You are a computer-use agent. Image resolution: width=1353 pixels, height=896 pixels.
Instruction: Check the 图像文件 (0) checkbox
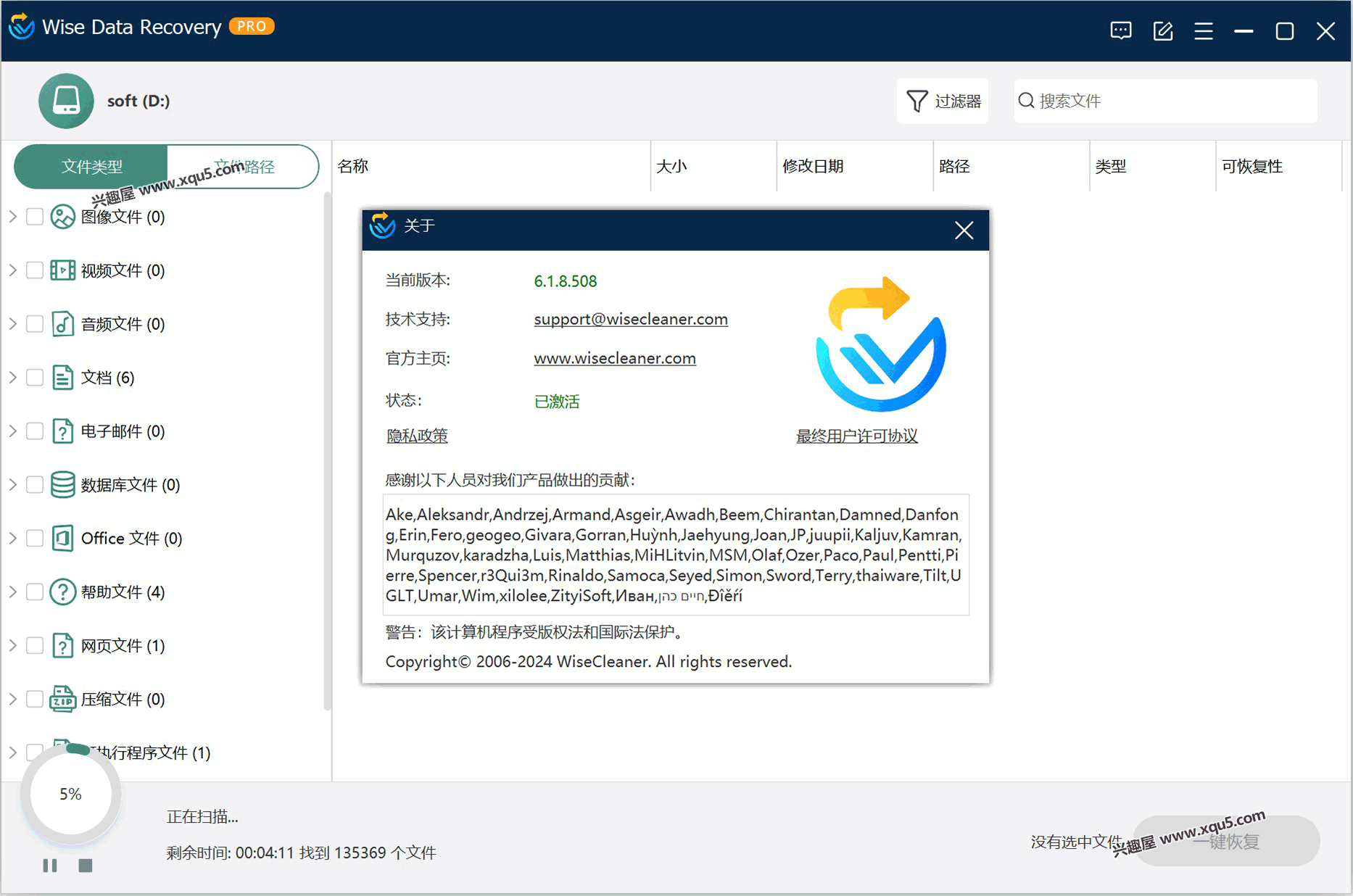pyautogui.click(x=35, y=217)
